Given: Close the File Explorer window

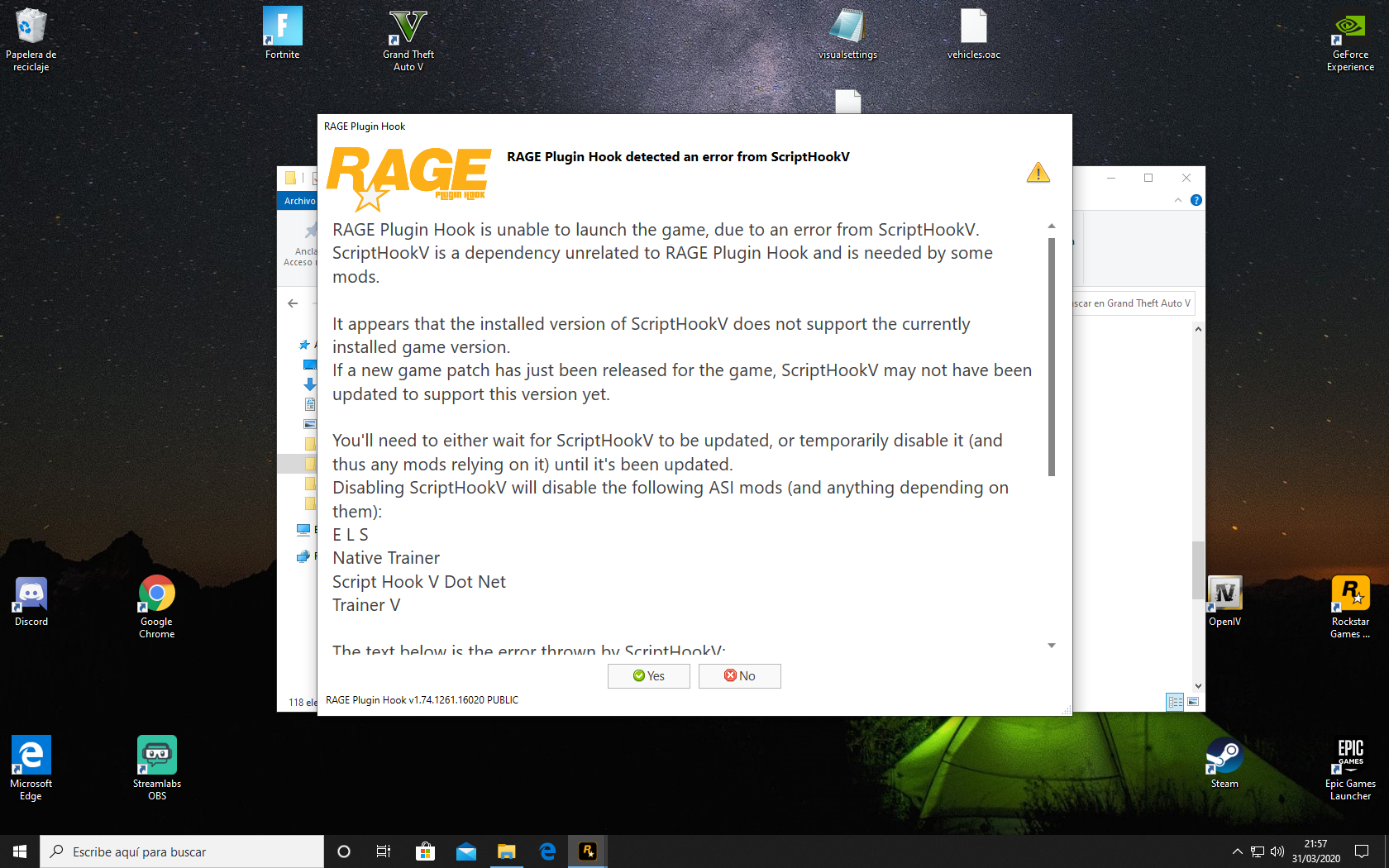Looking at the screenshot, I should [x=1186, y=178].
